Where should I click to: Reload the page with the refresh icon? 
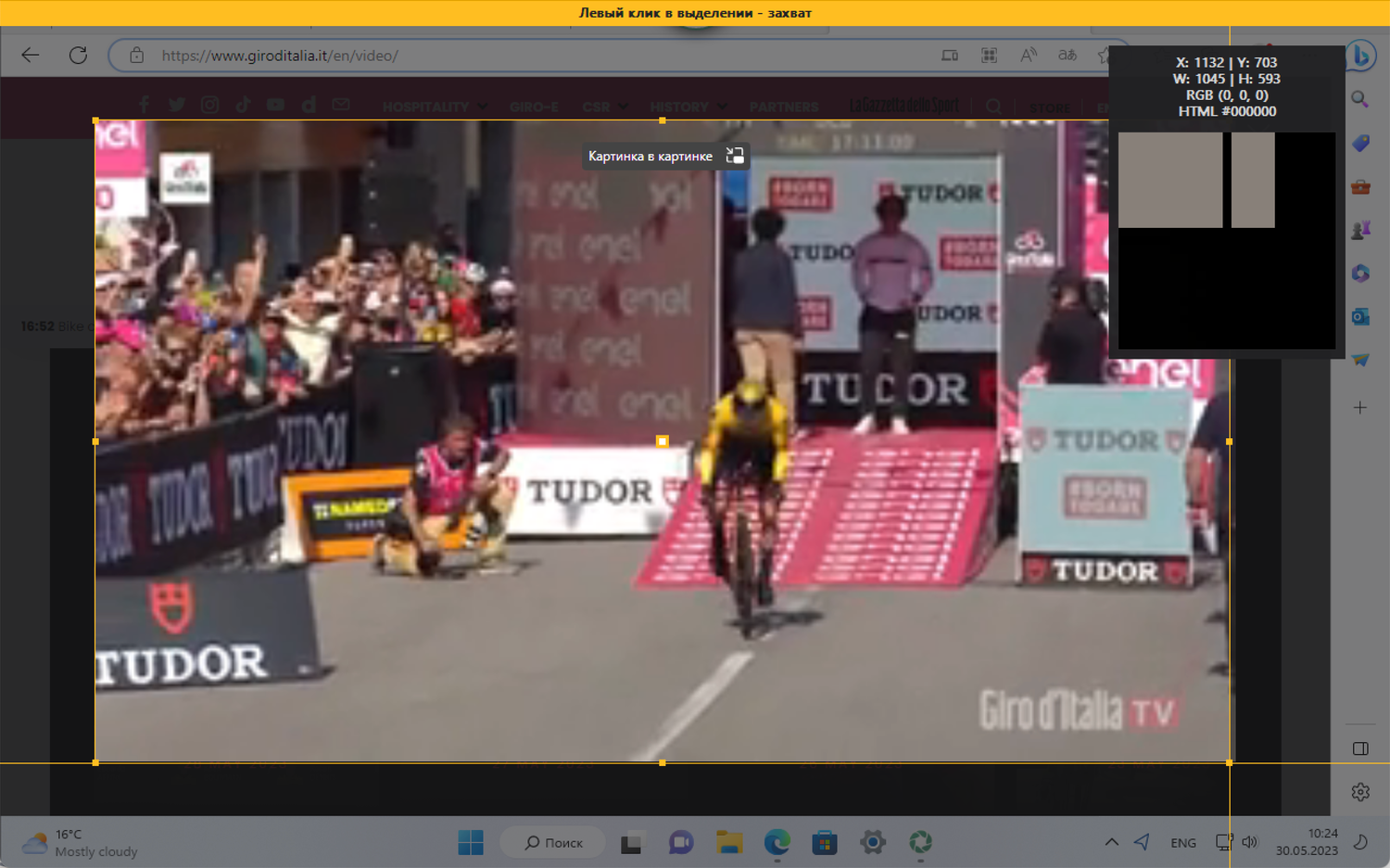(x=78, y=56)
